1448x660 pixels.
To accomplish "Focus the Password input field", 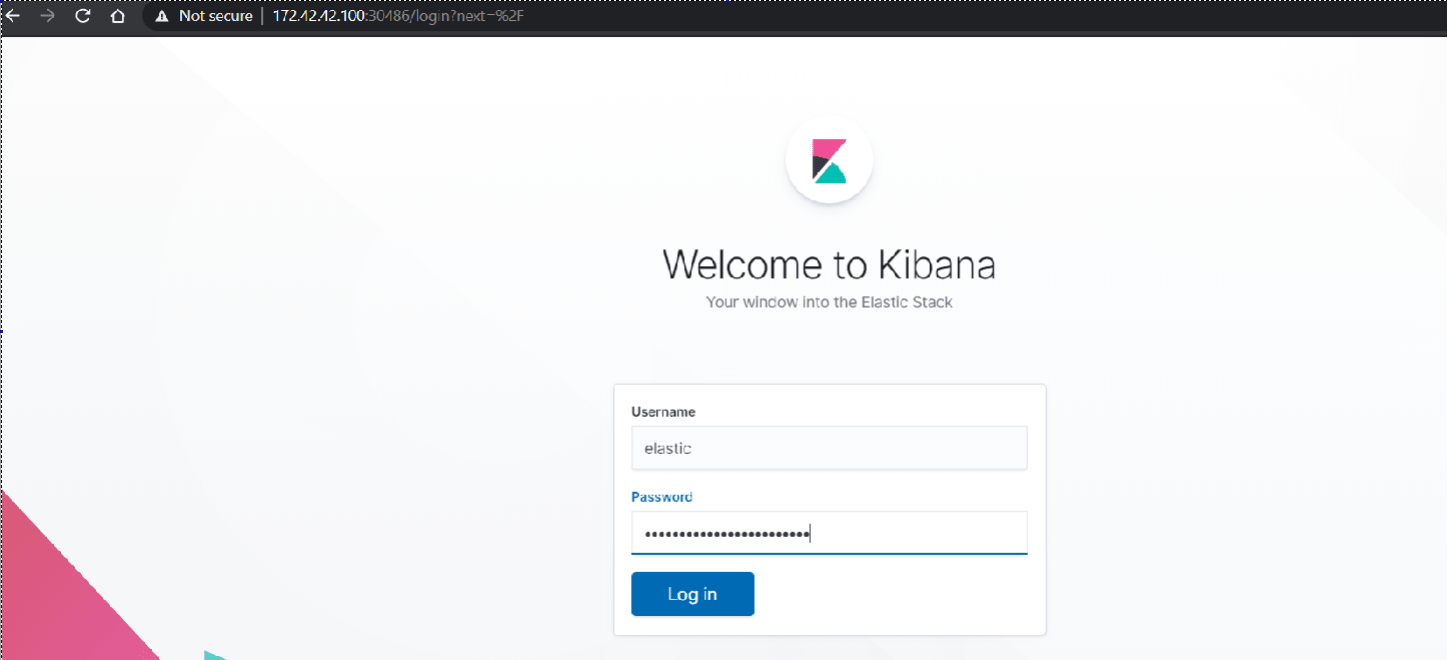I will [x=829, y=533].
